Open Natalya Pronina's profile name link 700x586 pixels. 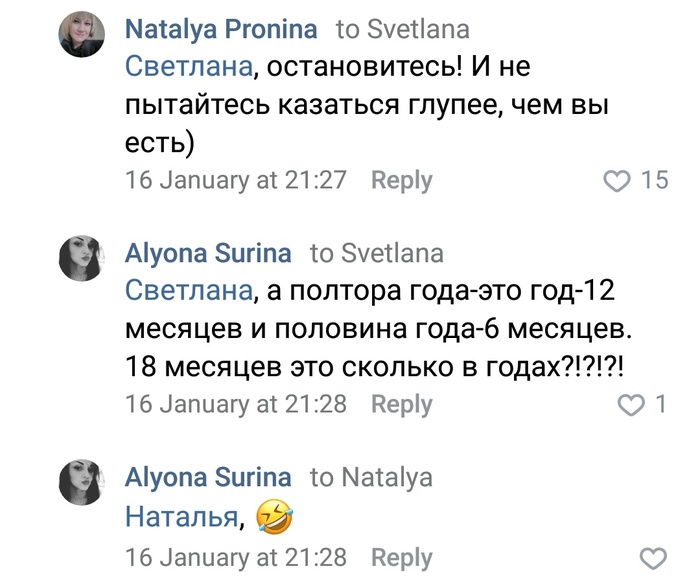[221, 30]
